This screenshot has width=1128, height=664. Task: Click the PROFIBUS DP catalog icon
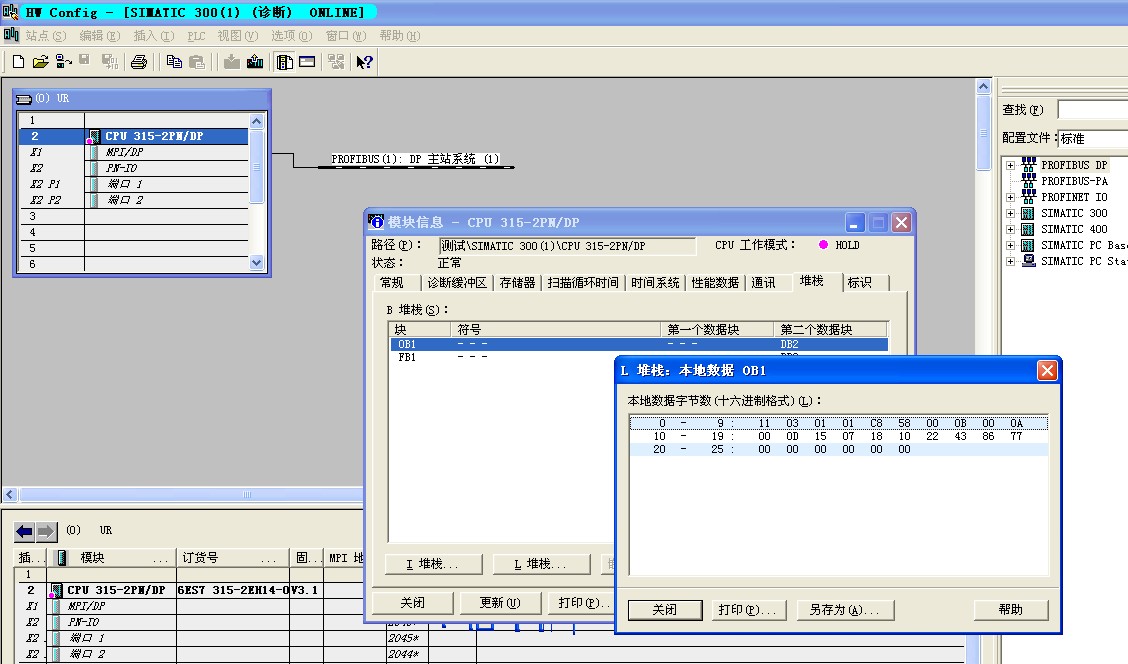pyautogui.click(x=1029, y=165)
